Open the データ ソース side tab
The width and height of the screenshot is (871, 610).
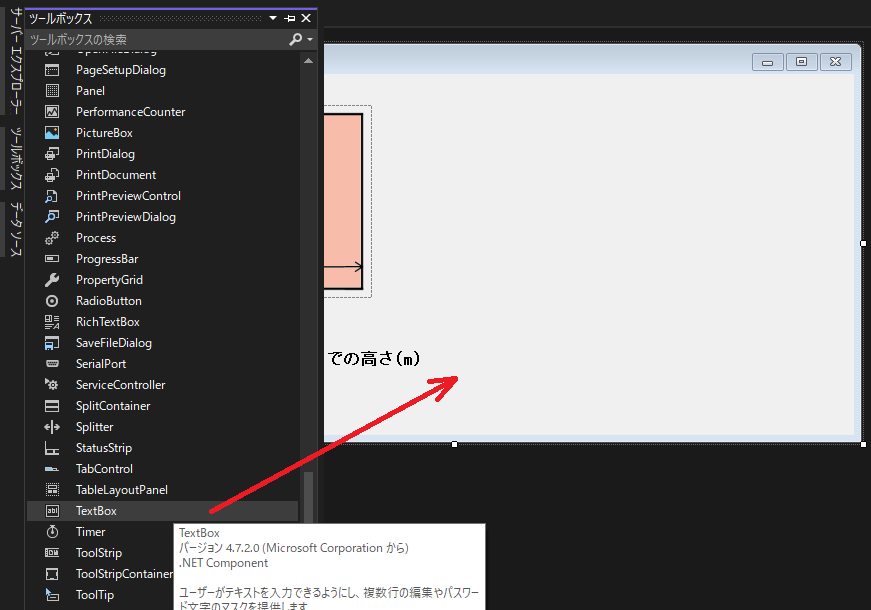16,229
